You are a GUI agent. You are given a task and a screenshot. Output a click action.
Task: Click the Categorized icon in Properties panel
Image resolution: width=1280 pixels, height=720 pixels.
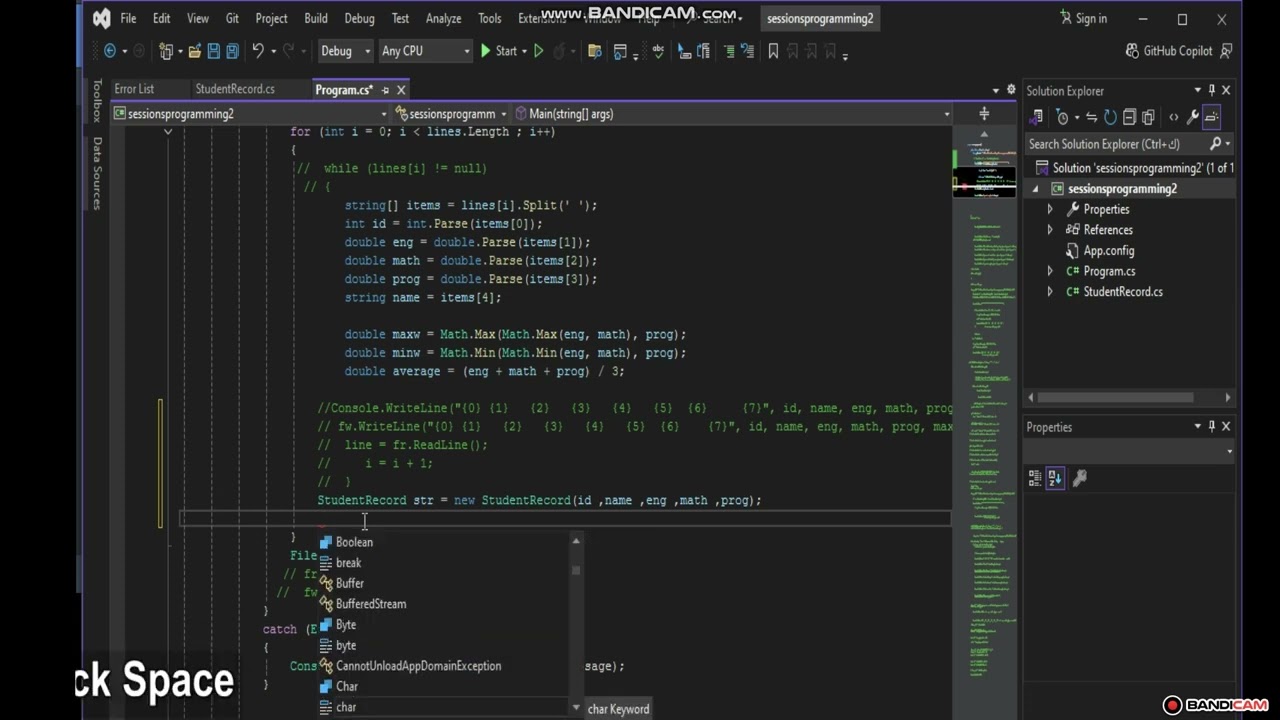tap(1035, 478)
